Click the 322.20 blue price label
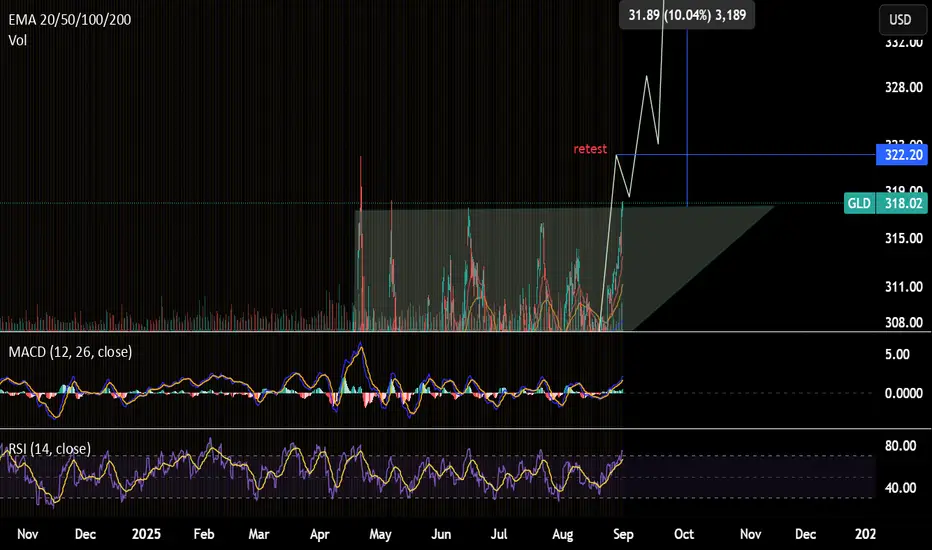This screenshot has width=932, height=550. pyautogui.click(x=902, y=155)
